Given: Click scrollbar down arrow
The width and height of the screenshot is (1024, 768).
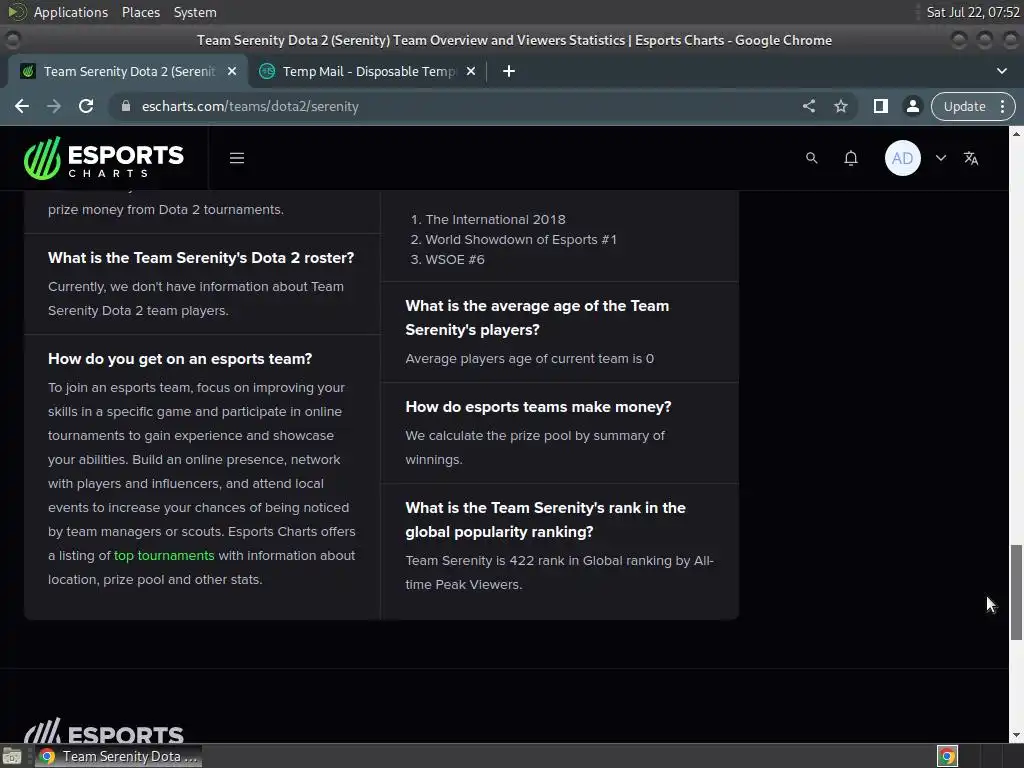Looking at the screenshot, I should (x=1016, y=736).
